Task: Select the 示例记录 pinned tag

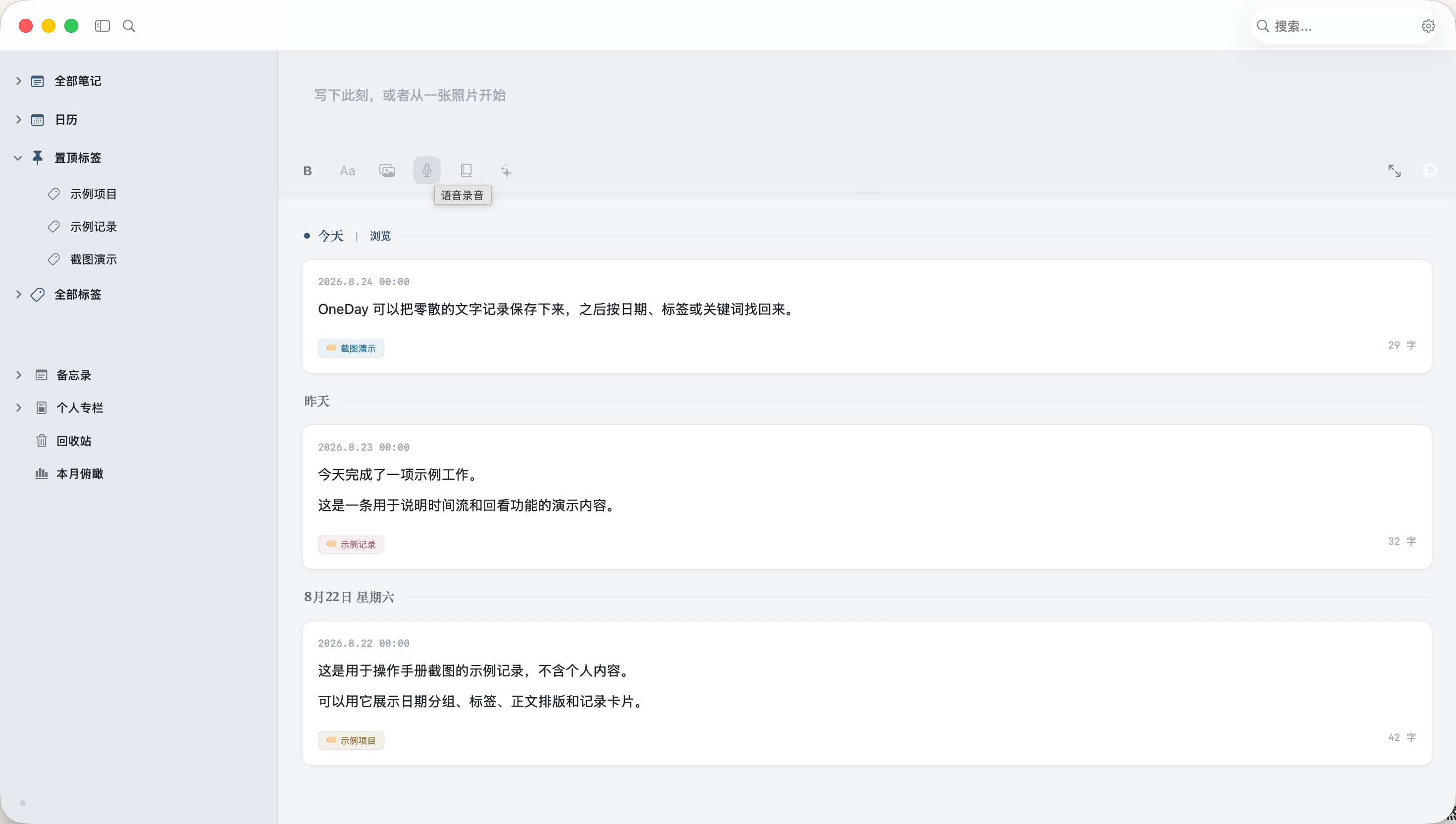Action: [94, 227]
